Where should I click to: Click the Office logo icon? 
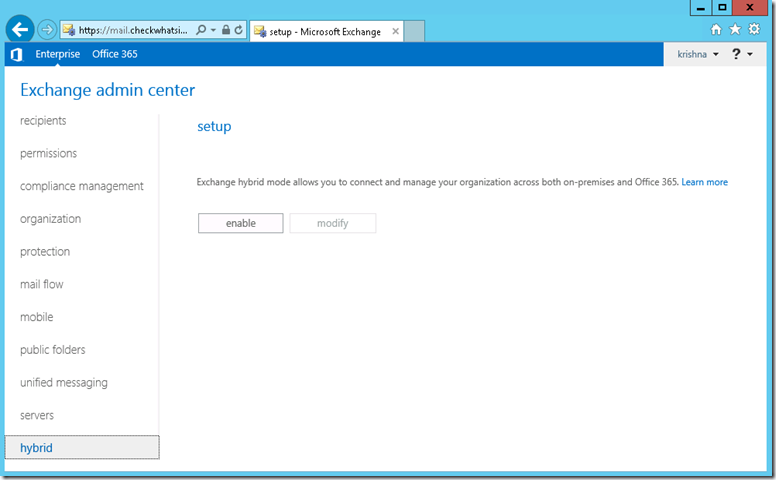(17, 54)
